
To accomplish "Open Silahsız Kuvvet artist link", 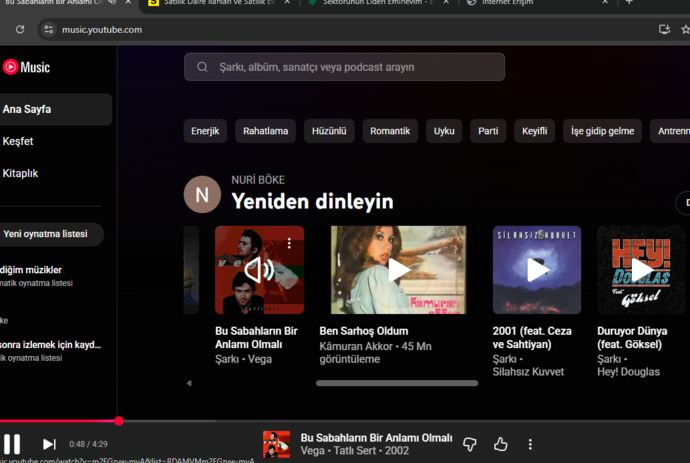I will (528, 372).
